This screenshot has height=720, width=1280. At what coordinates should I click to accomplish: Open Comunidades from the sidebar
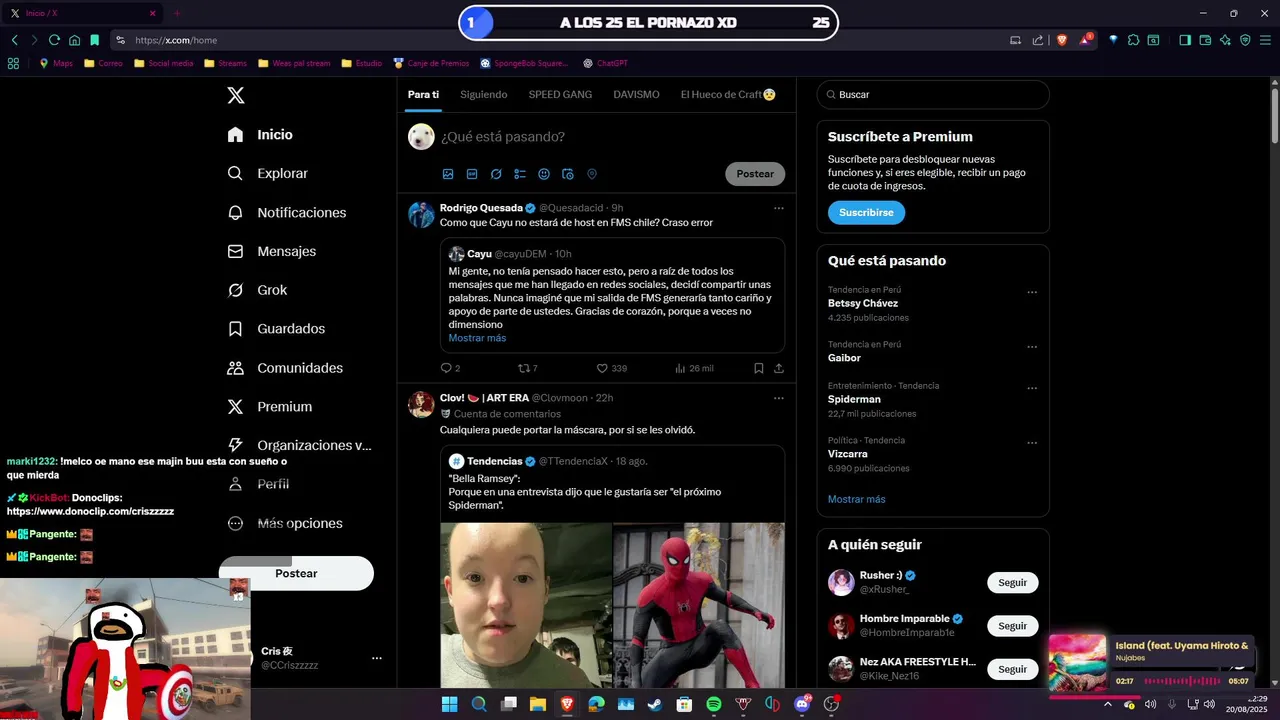[284, 368]
